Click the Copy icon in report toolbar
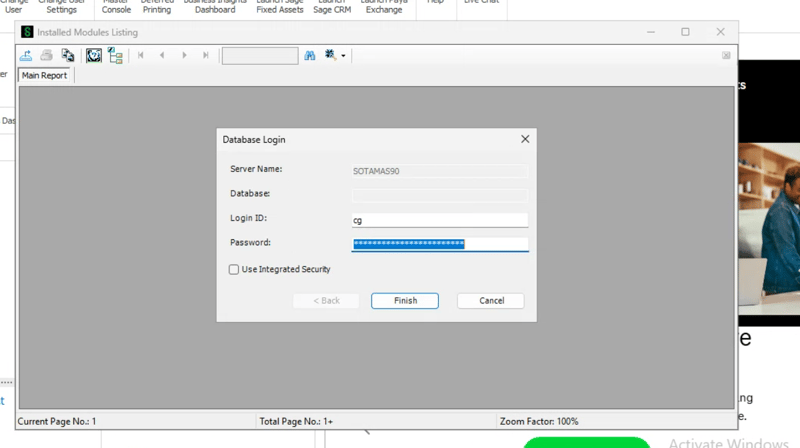Screen dimensions: 800x448 (x=67, y=56)
